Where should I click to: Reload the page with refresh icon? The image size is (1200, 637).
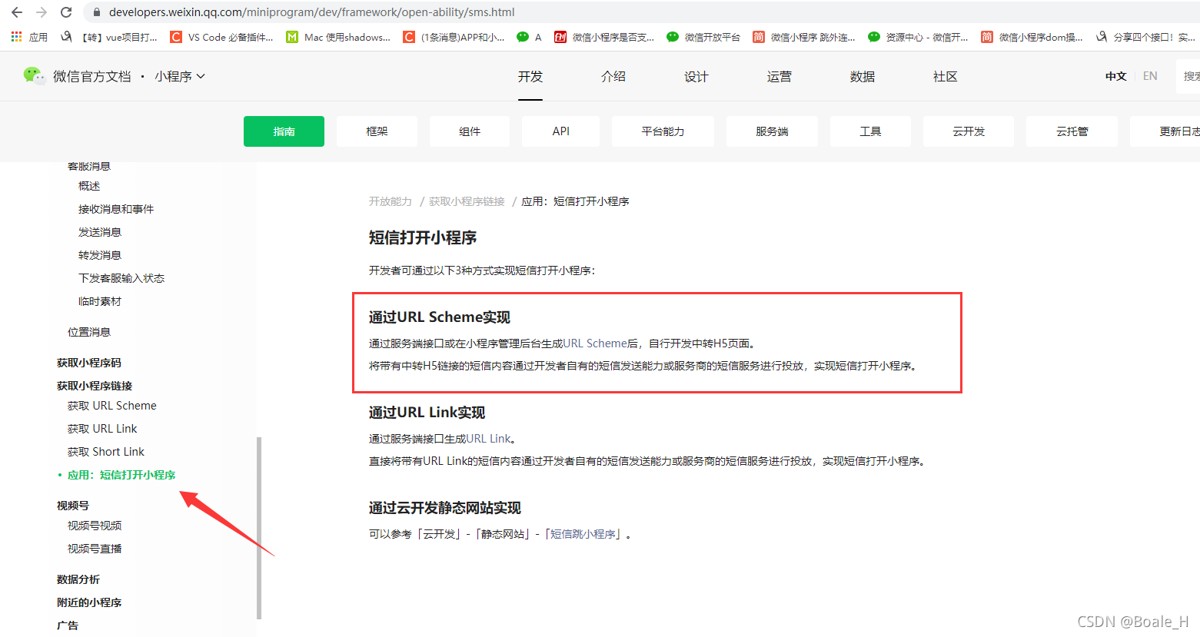click(66, 13)
